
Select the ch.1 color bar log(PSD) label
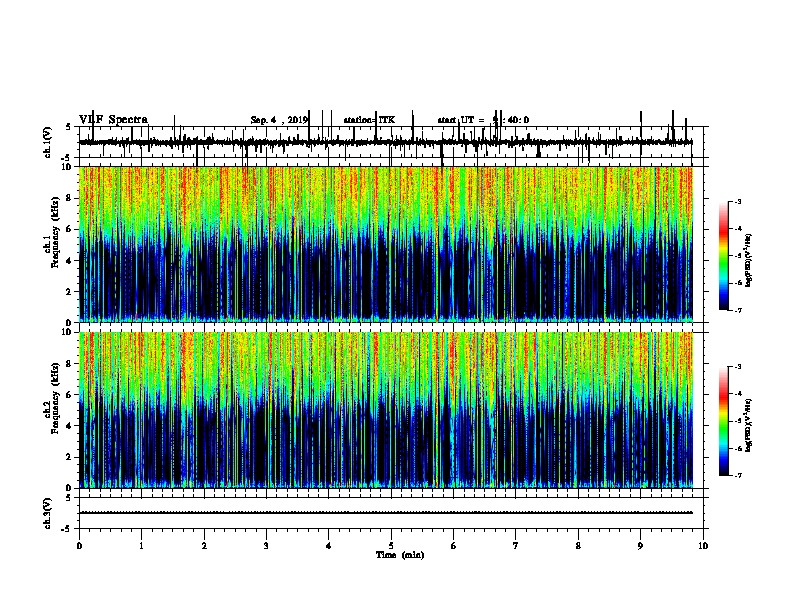click(x=748, y=260)
